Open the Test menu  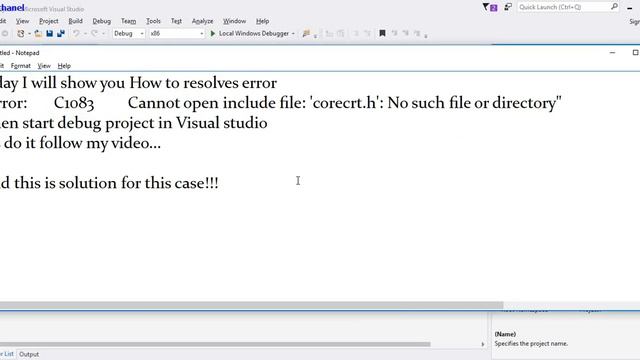(x=176, y=21)
